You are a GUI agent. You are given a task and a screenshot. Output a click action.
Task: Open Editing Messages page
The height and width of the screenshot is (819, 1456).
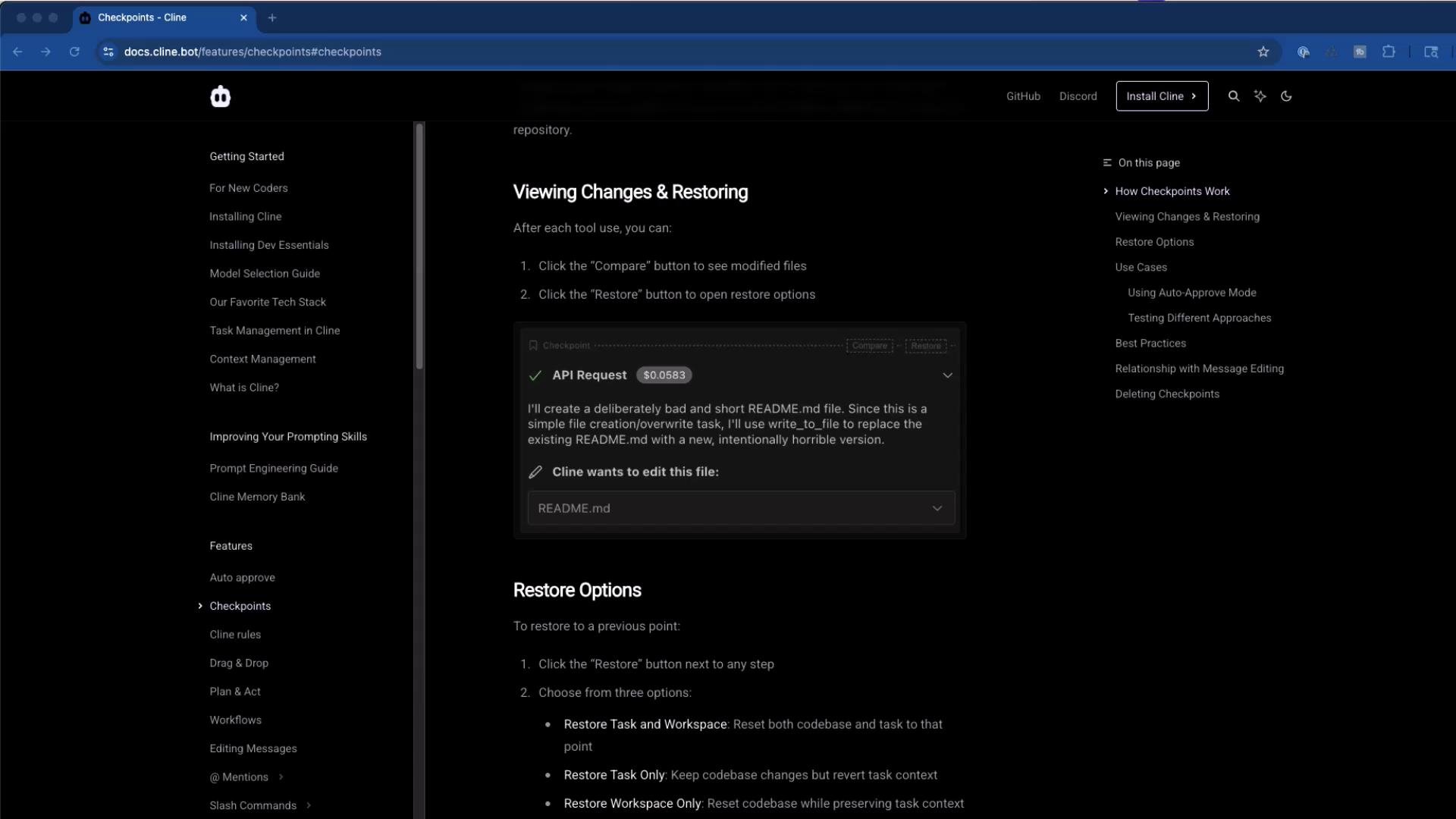[253, 748]
